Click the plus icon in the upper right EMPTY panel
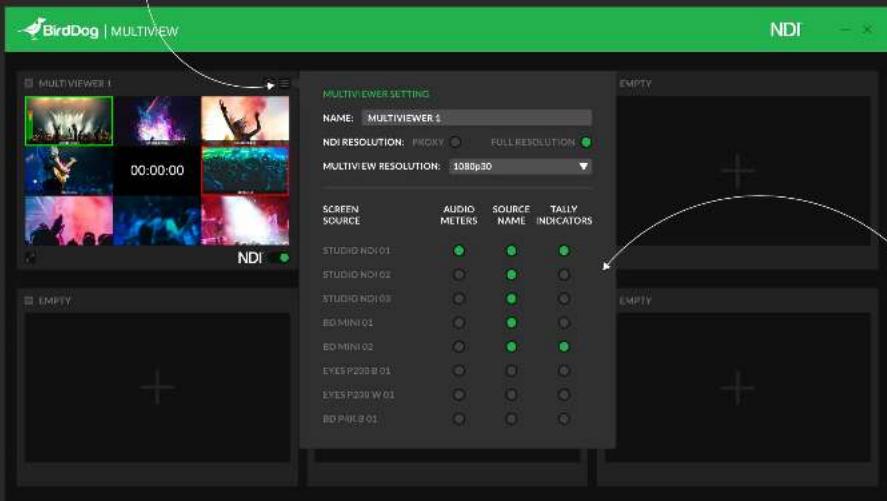Screen dimensions: 887x501 pyautogui.click(x=737, y=170)
